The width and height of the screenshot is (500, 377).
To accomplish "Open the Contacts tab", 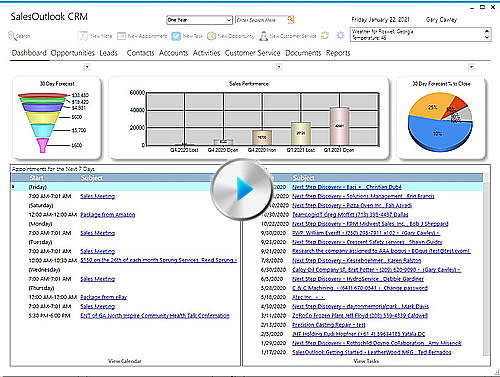I will point(140,53).
